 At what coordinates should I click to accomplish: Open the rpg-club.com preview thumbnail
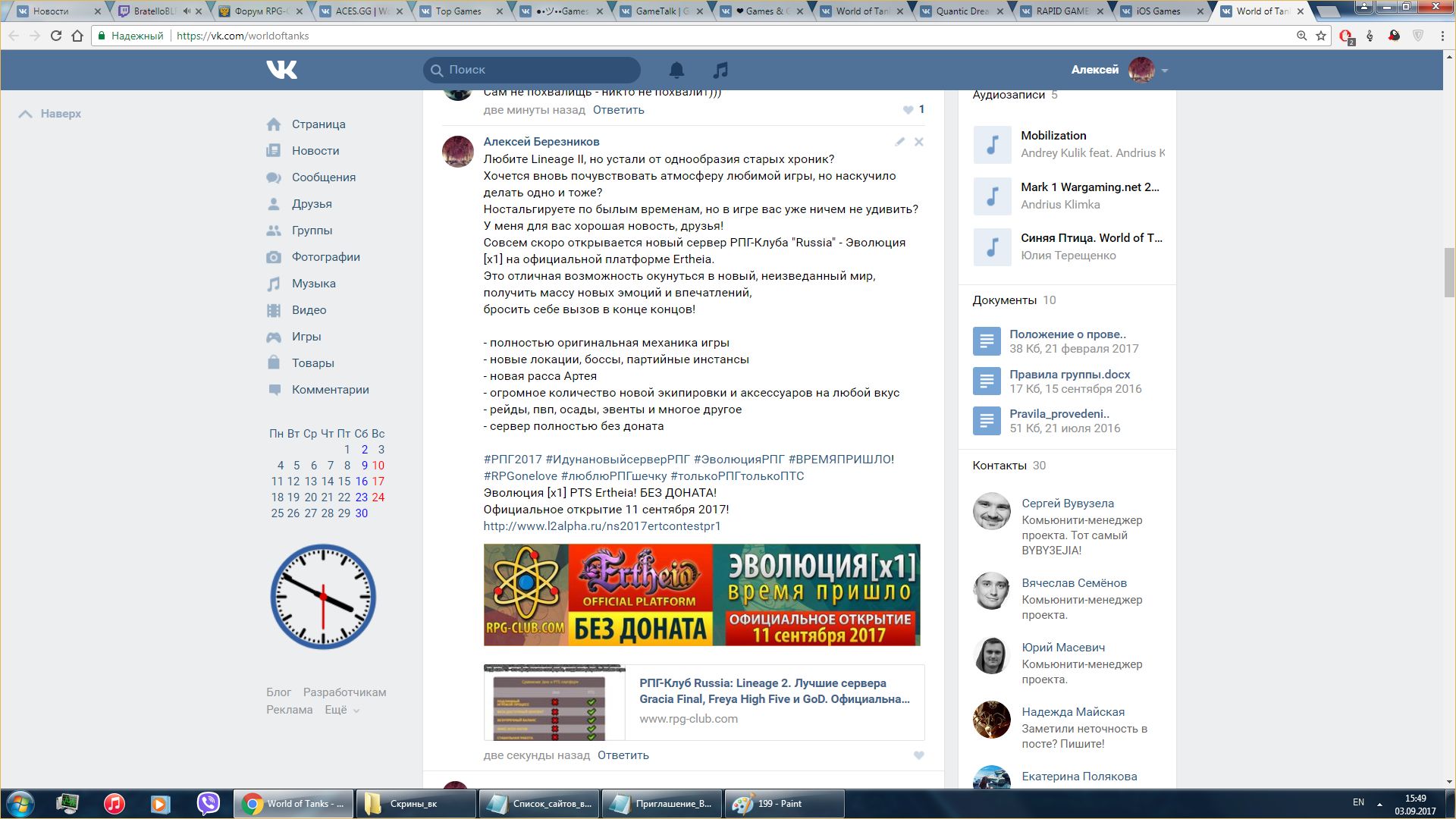(554, 702)
